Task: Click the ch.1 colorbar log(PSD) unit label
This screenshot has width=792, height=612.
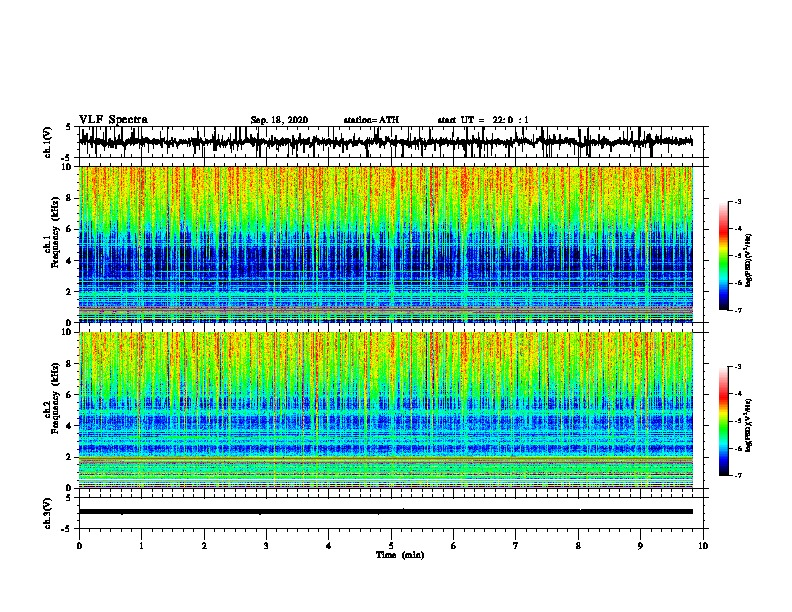Action: coord(749,260)
